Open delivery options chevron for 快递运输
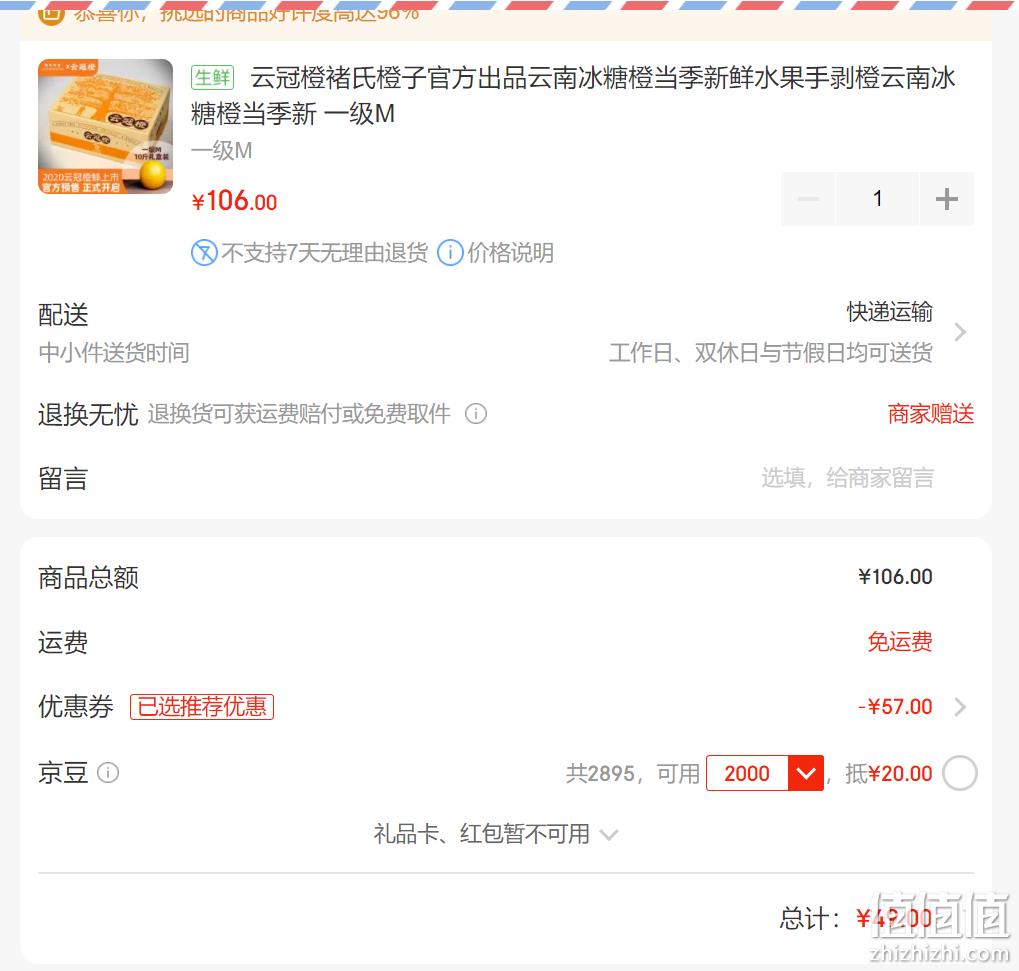Viewport: 1019px width, 971px height. [x=960, y=332]
